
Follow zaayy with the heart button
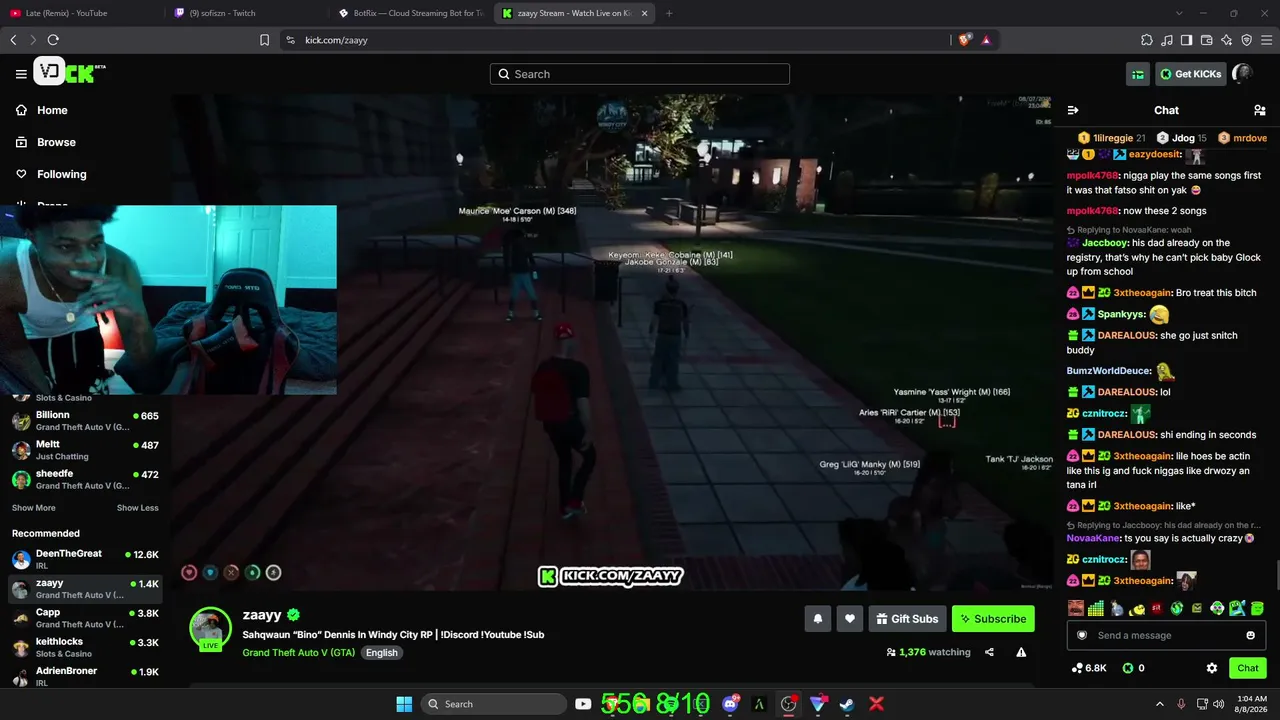coord(850,619)
